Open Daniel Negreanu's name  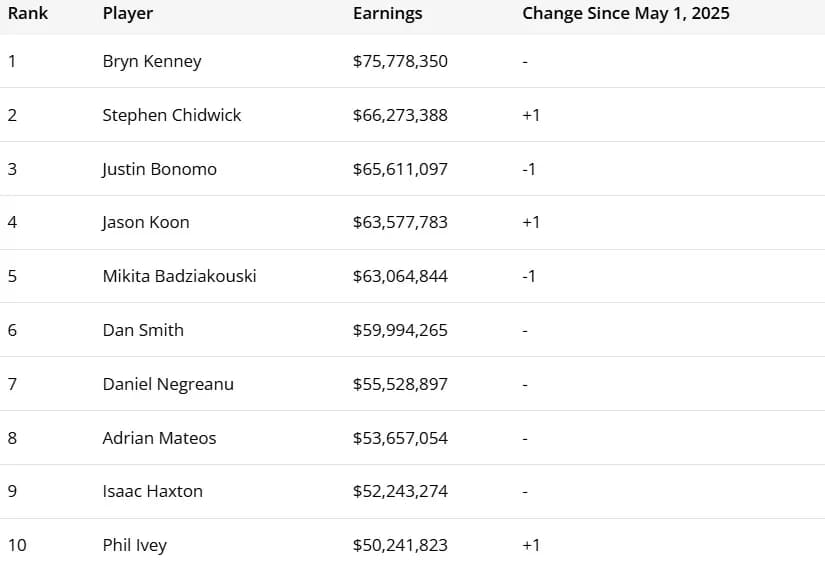[x=168, y=384]
